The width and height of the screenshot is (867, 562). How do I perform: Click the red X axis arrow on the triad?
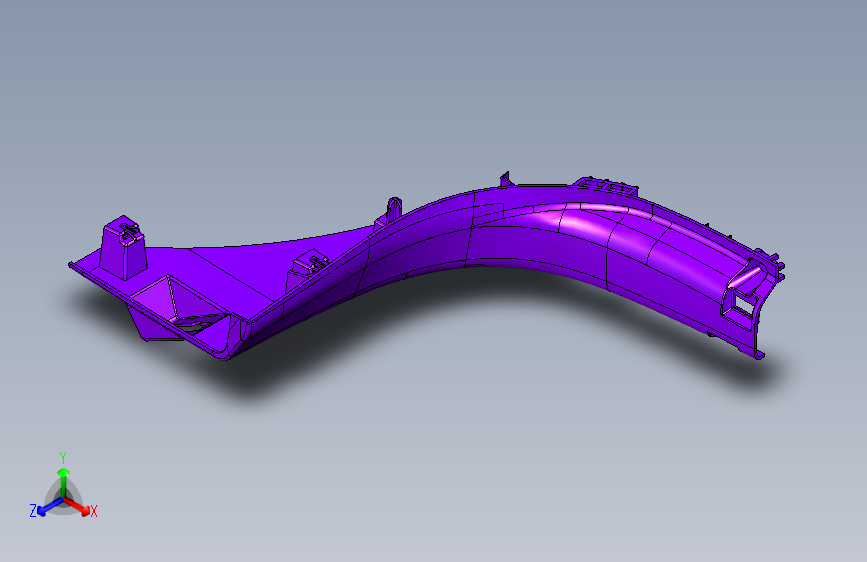coord(77,506)
